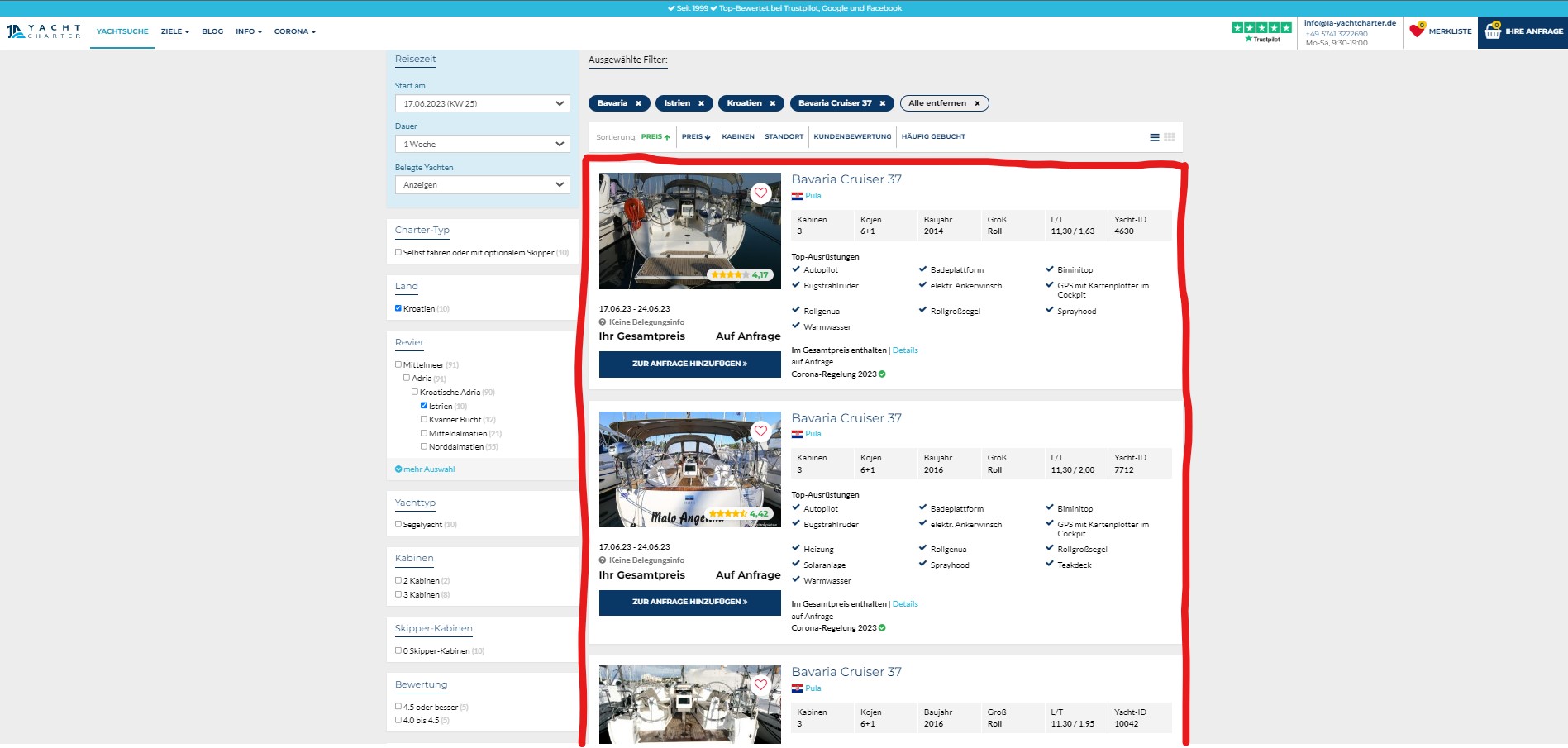Open the Malo Angelo yacht thumbnail
The height and width of the screenshot is (748, 1568).
pos(689,469)
